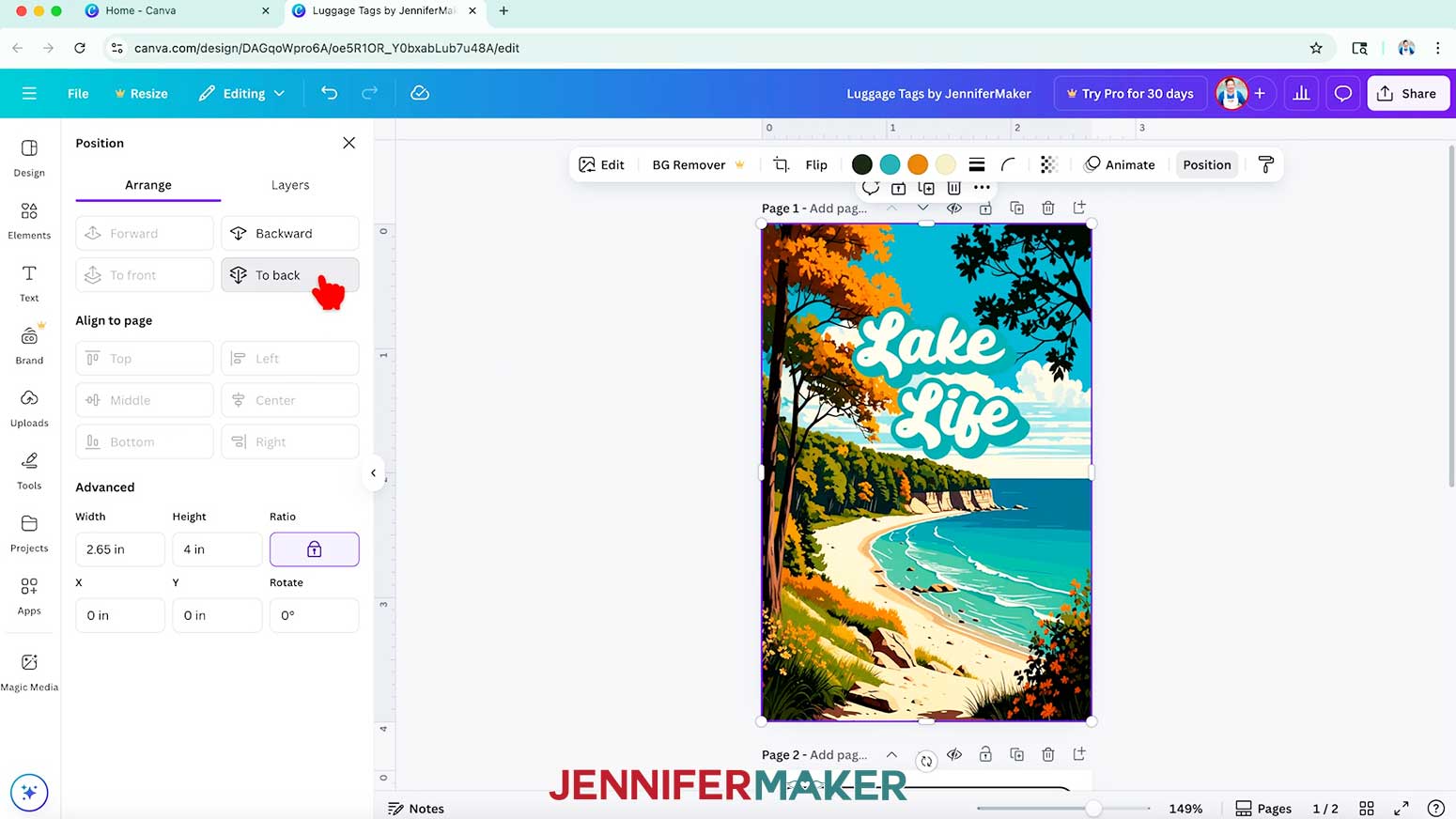Image resolution: width=1456 pixels, height=819 pixels.
Task: Unlock Page 2 using the lock icon
Action: [985, 754]
